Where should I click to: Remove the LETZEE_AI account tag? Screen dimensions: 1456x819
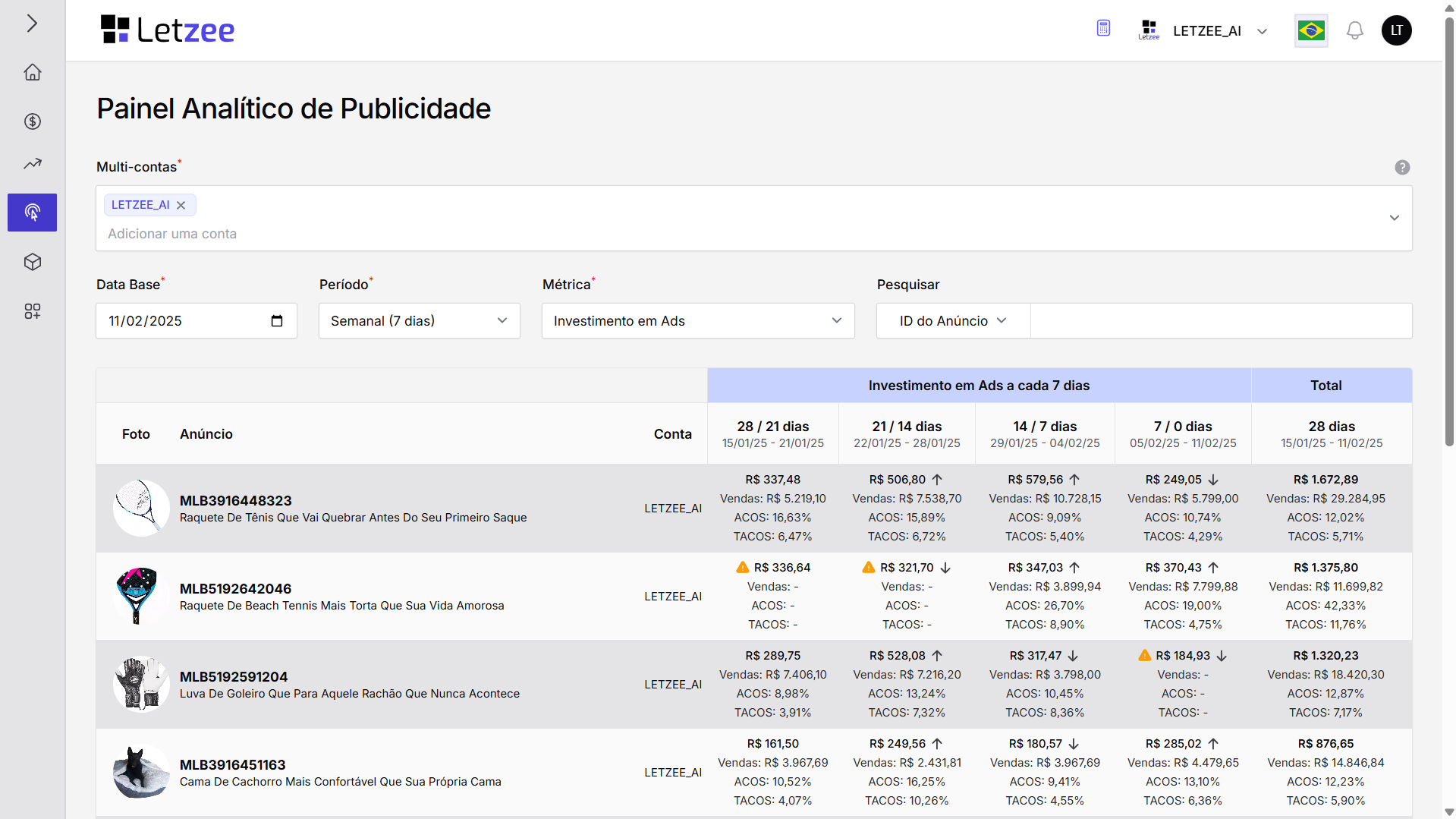181,205
